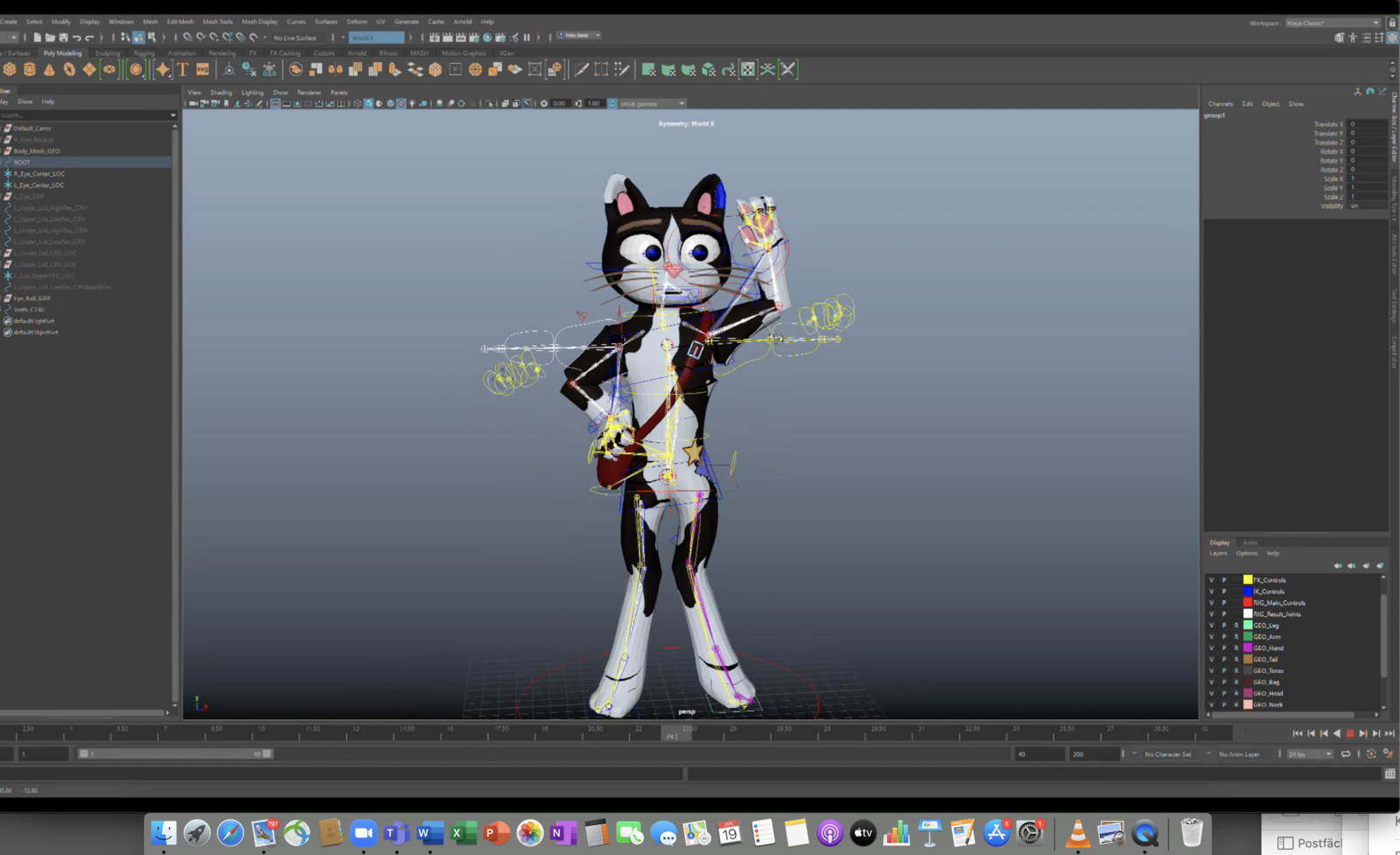Click the Pause Viewport icon in status line
Image resolution: width=1400 pixels, height=855 pixels.
(527, 37)
